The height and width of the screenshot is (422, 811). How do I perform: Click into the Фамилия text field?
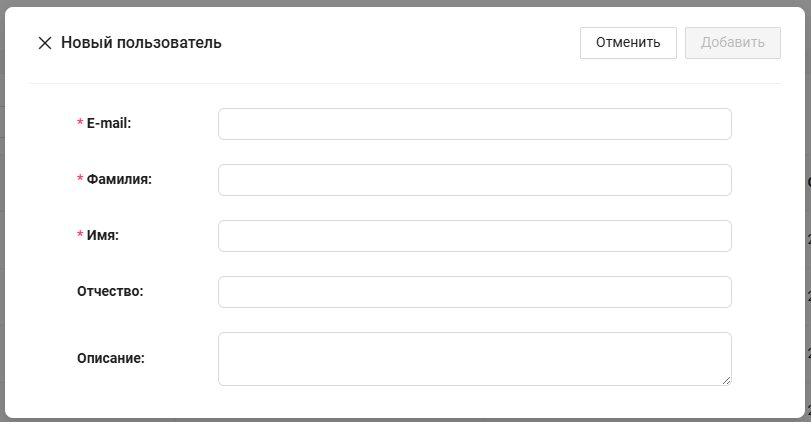[x=474, y=180]
